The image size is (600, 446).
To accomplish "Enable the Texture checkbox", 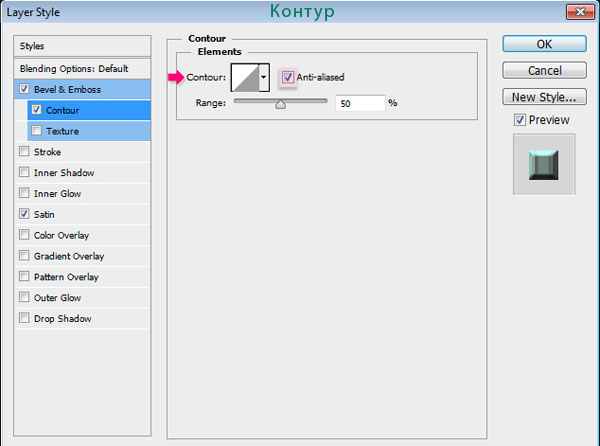I will coord(36,130).
